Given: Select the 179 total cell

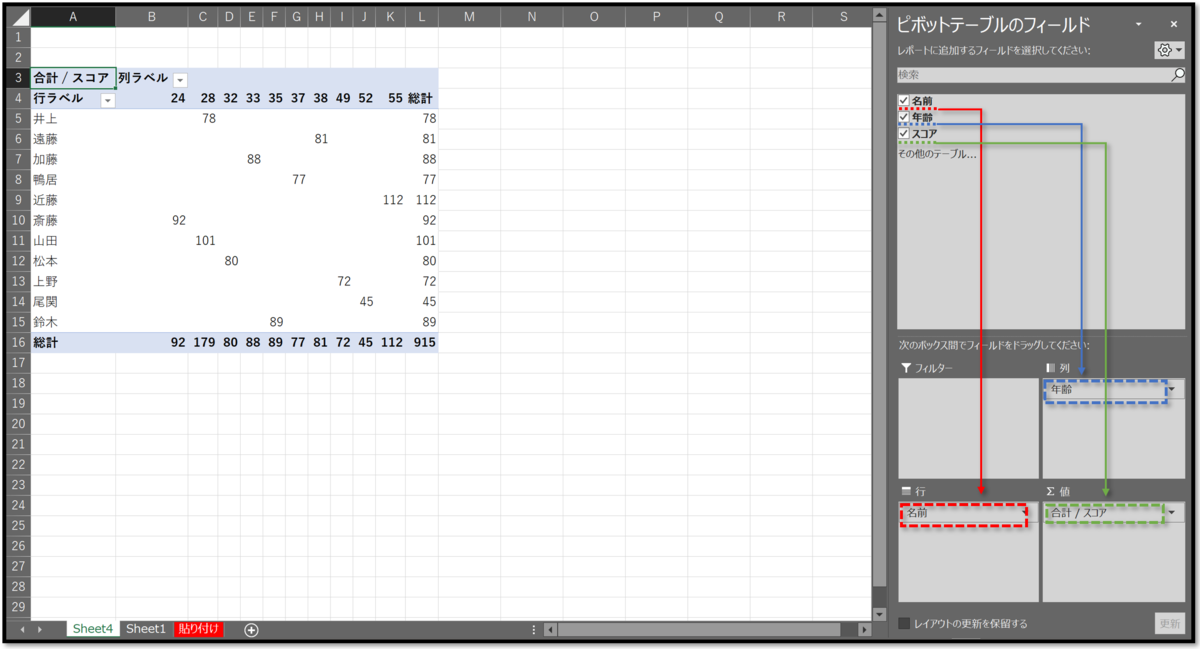Looking at the screenshot, I should (x=203, y=342).
